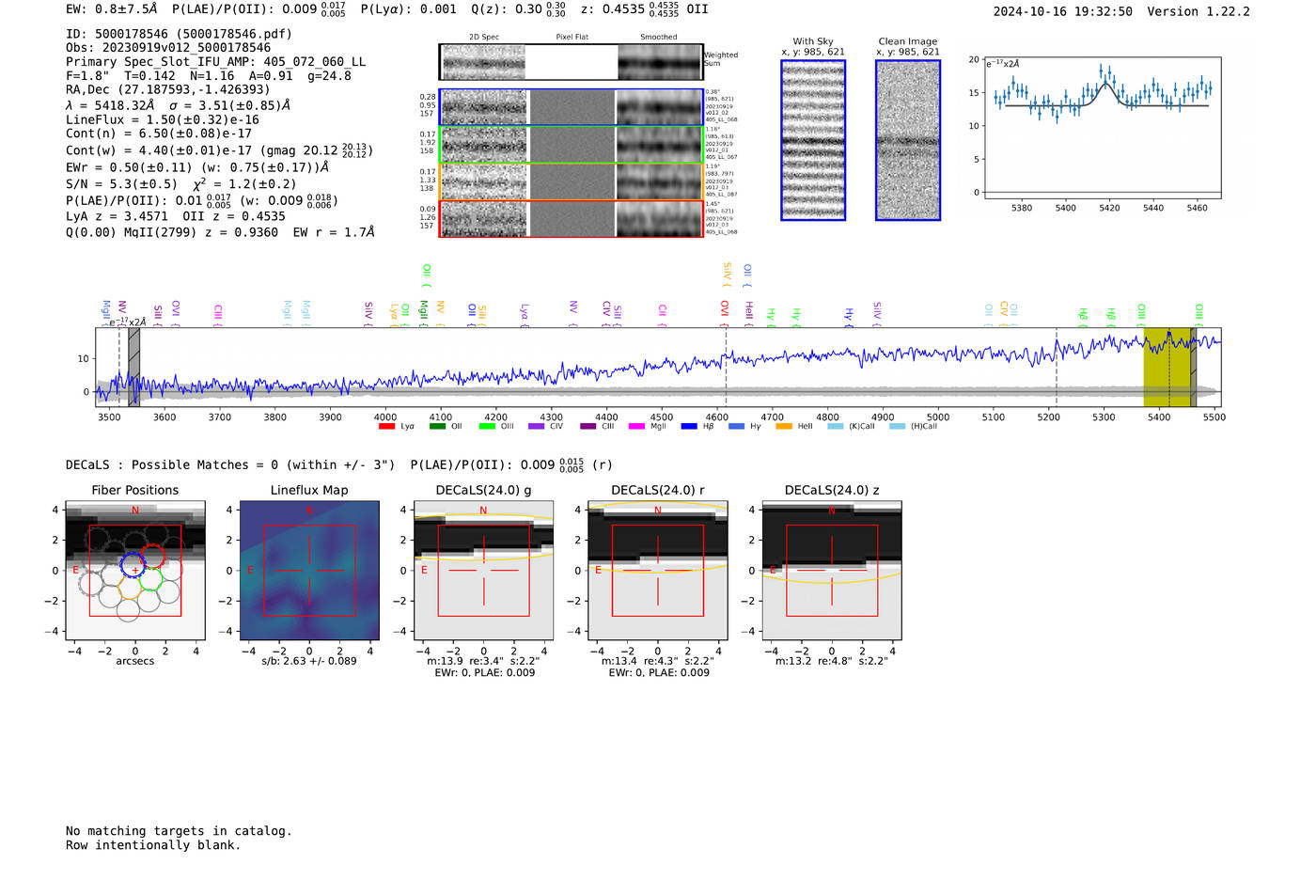The height and width of the screenshot is (896, 1316).
Task: Click the orange circled fiber in Fiber Positions
Action: tap(132, 587)
